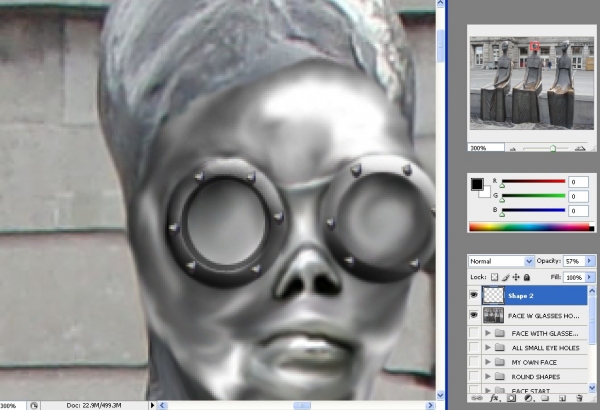Expand the ALL SMALL EYE HOLES group
The height and width of the screenshot is (410, 600).
[488, 348]
